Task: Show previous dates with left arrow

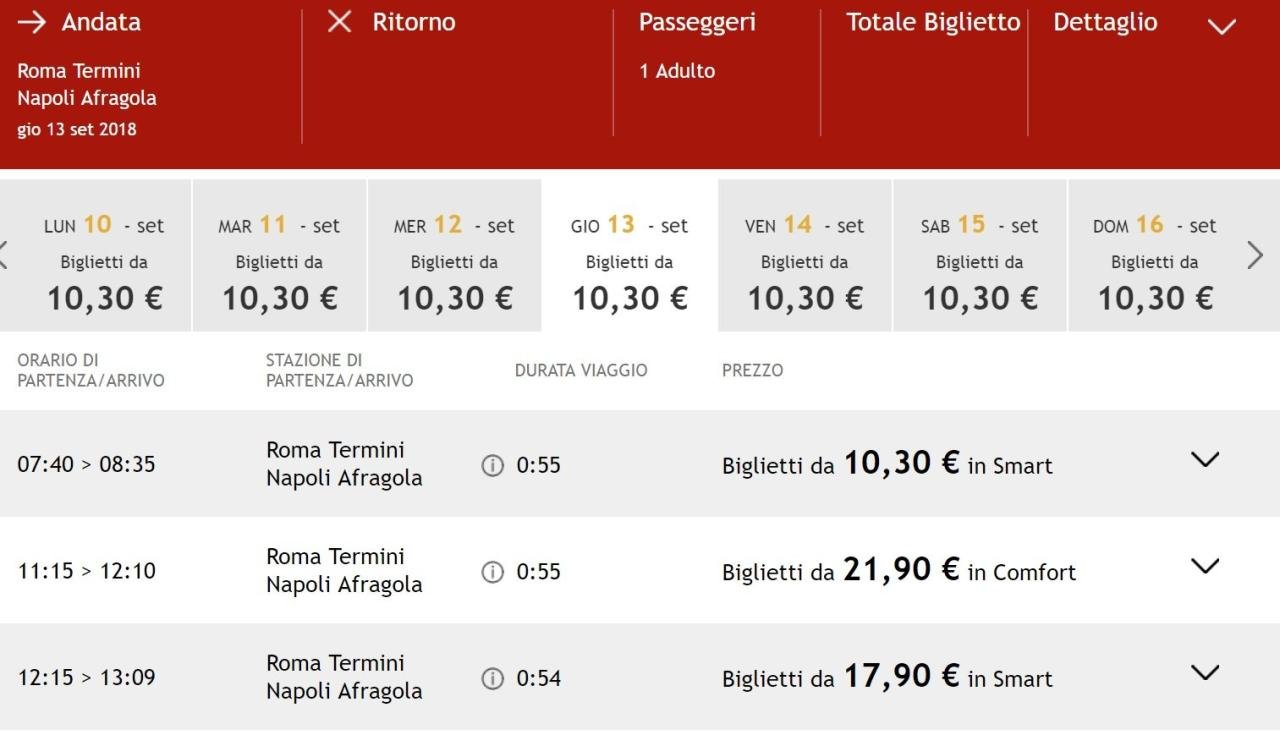Action: click(x=5, y=255)
